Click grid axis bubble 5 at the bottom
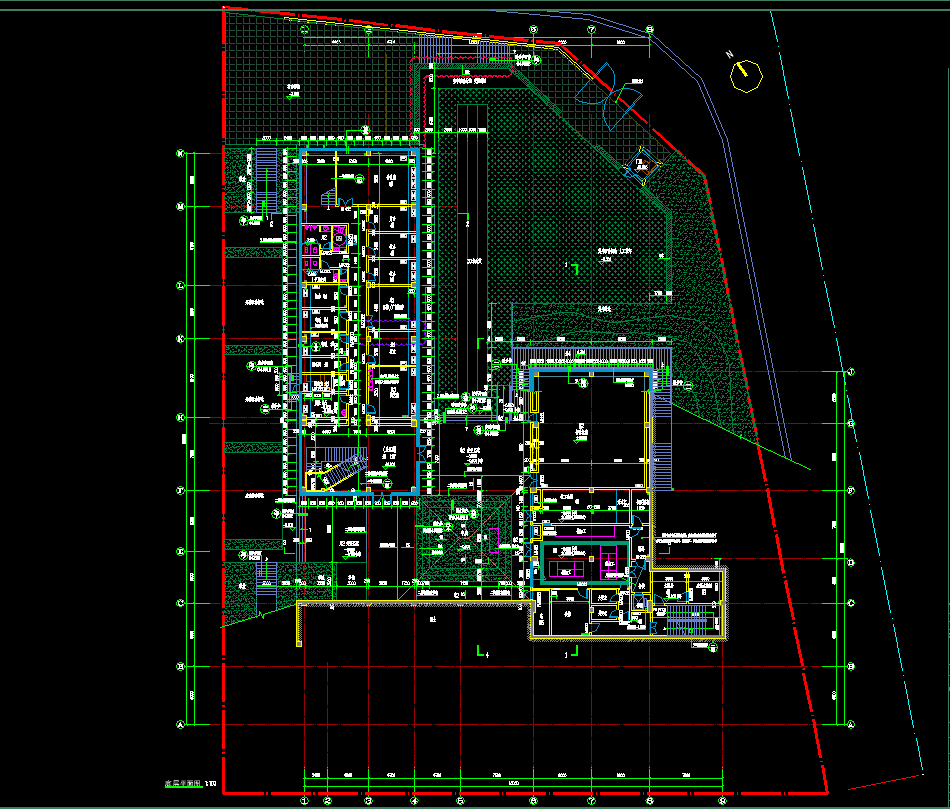 point(460,799)
